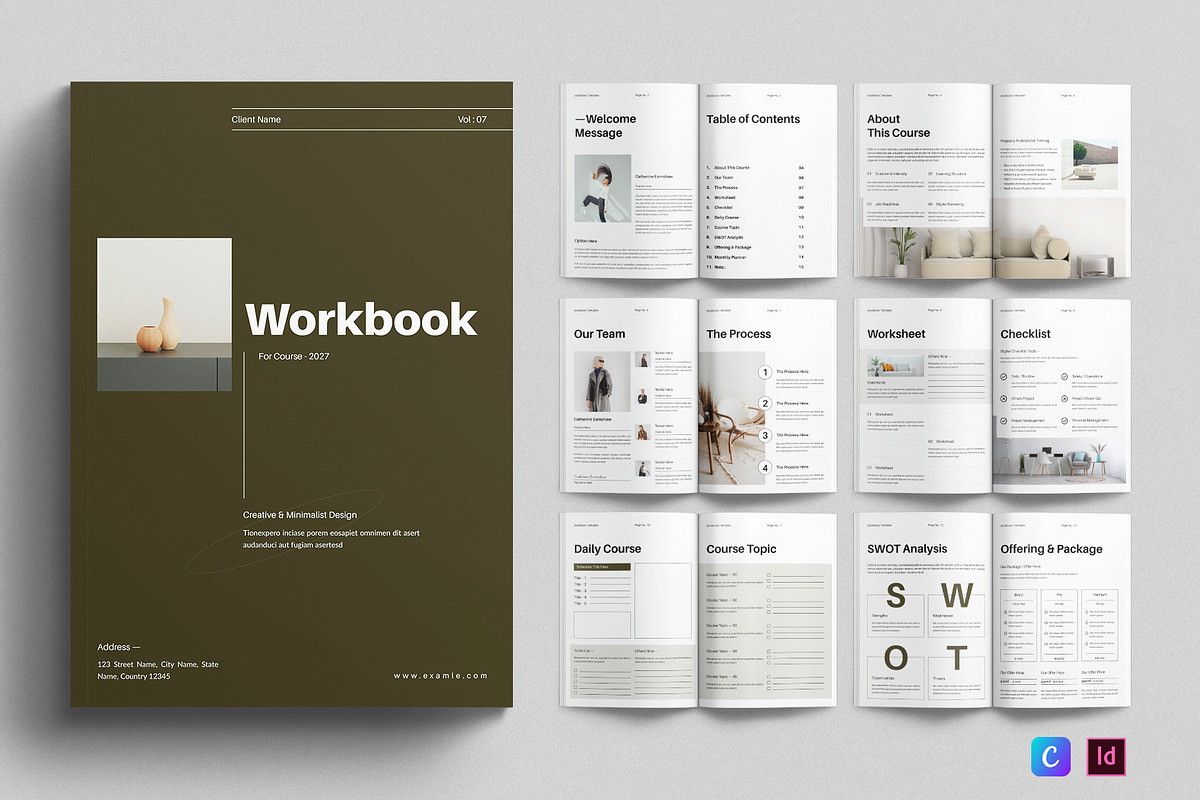The height and width of the screenshot is (800, 1200).
Task: Click the Daily Course page heading
Action: click(608, 549)
